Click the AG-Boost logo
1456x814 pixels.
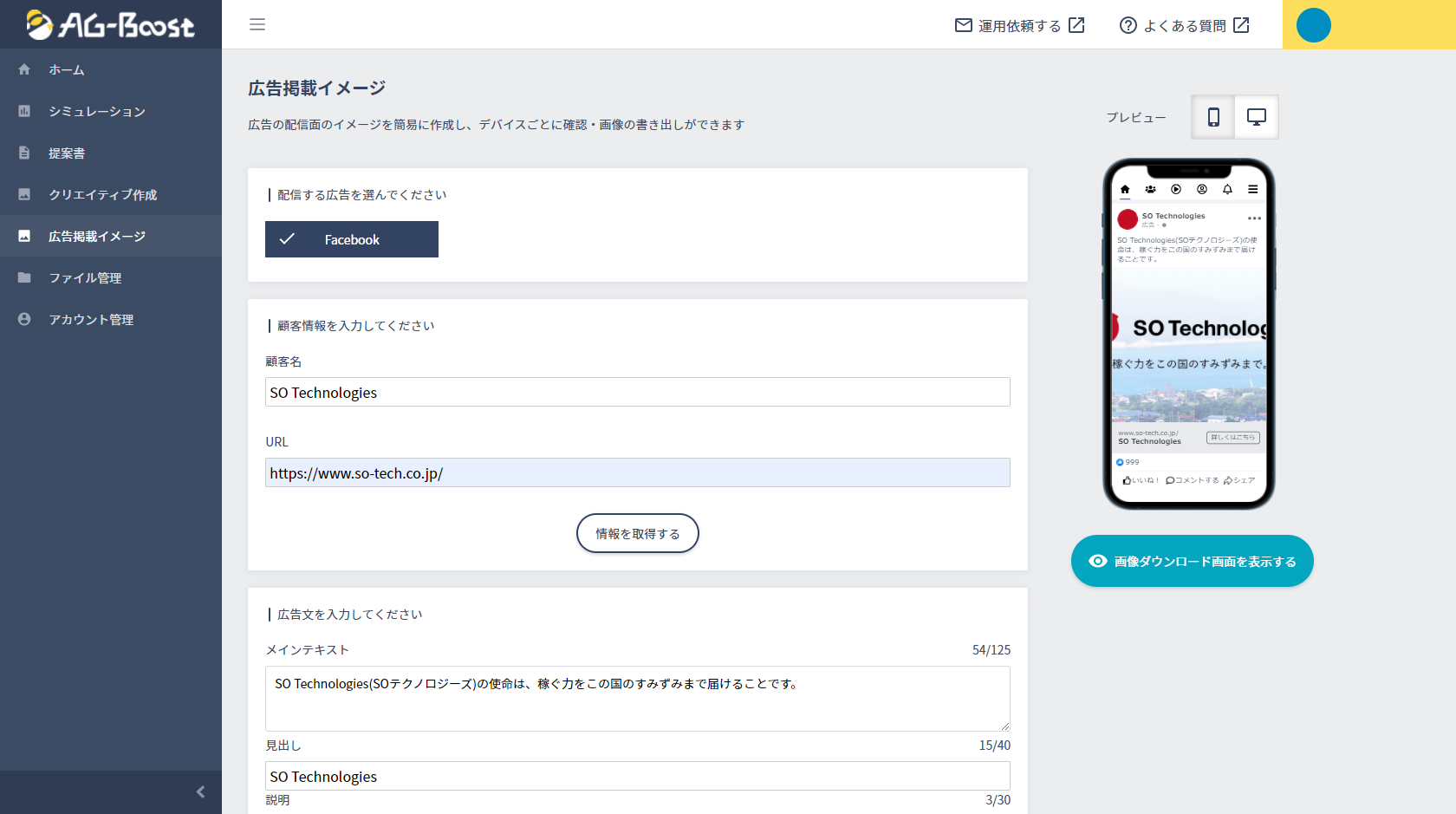[x=110, y=24]
